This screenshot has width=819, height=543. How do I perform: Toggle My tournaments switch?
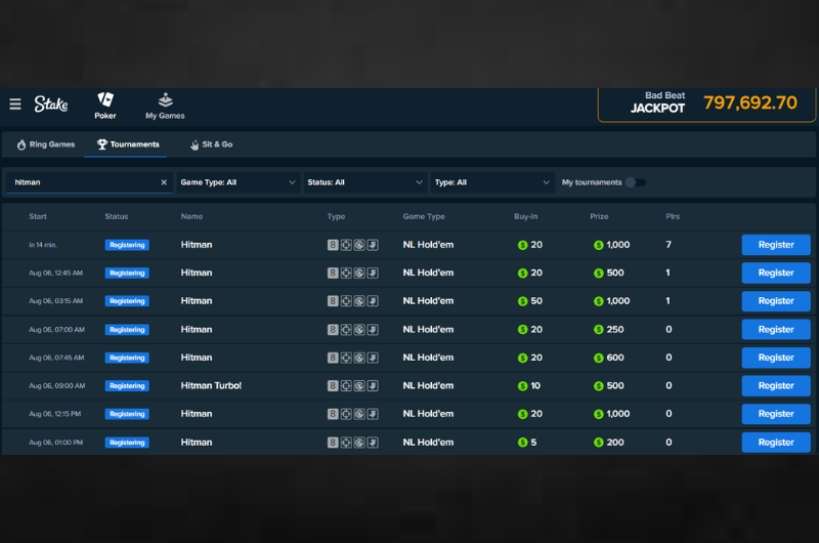tap(635, 182)
